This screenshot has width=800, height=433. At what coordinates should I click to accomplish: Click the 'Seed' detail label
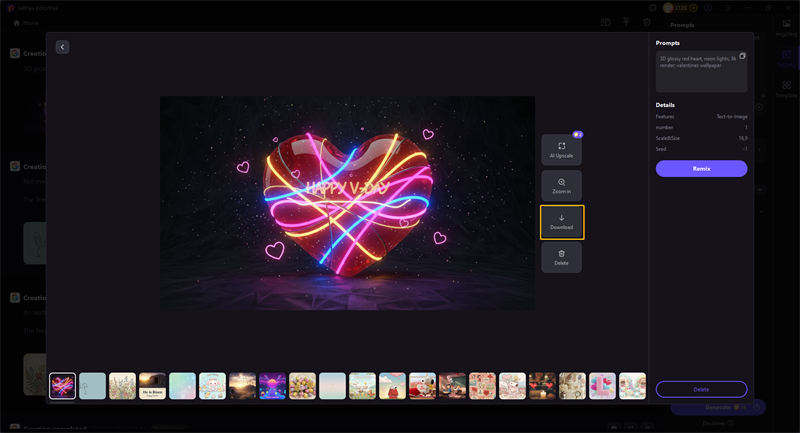(661, 149)
